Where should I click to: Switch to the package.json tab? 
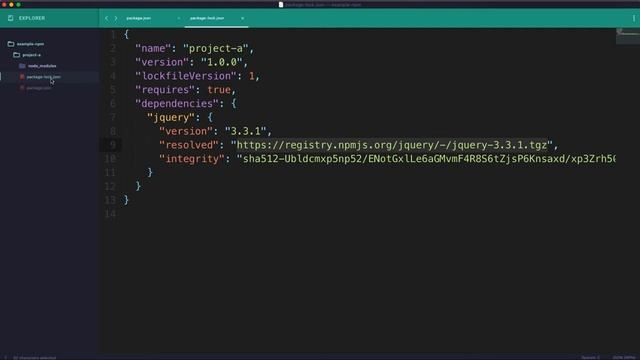pos(138,18)
